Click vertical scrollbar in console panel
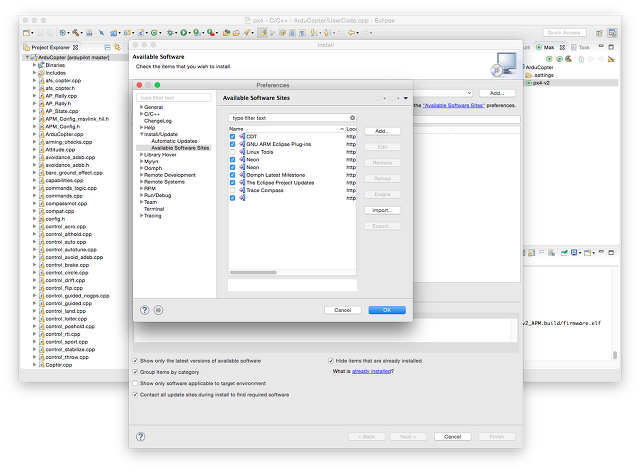This screenshot has height=471, width=640. (615, 355)
